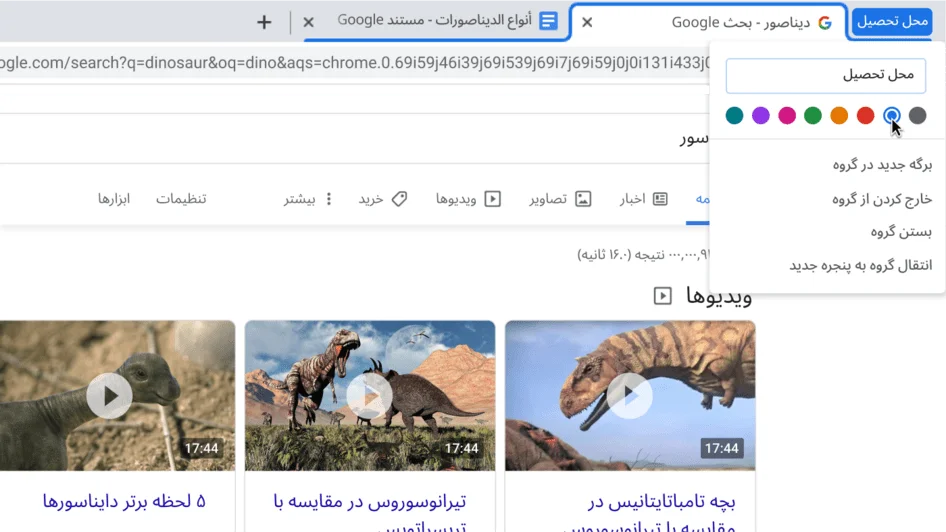Click the price tag icon beside خرید
Viewport: 946px width, 532px height.
click(399, 199)
